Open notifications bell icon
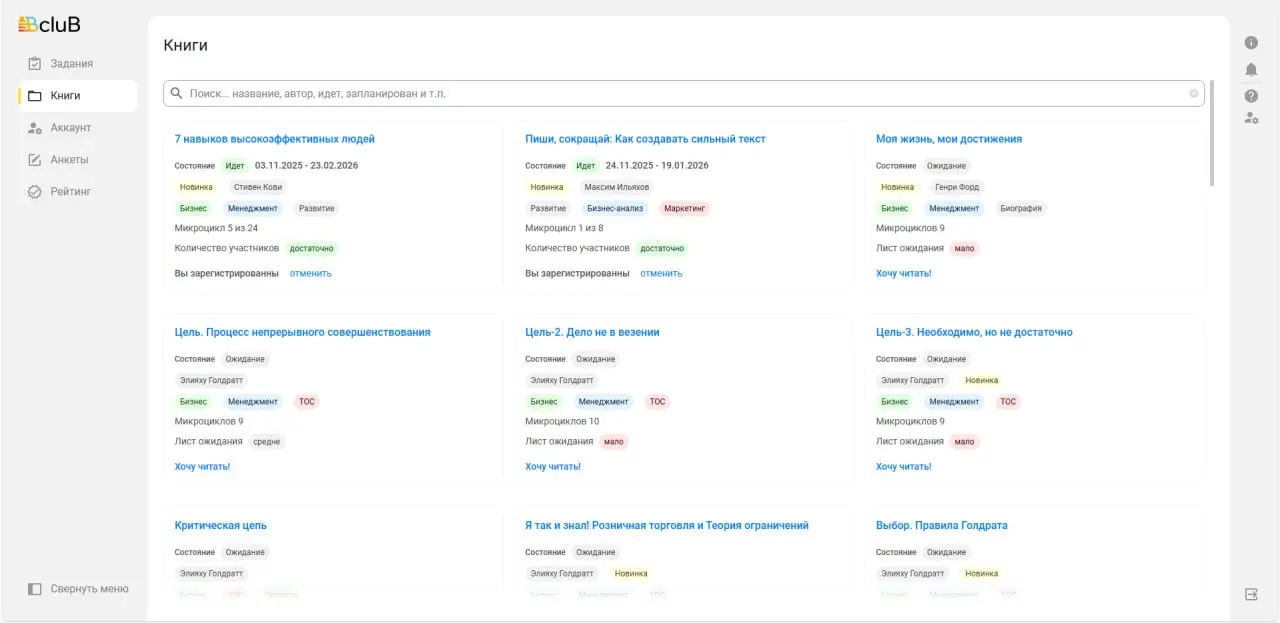The width and height of the screenshot is (1280, 623). click(1251, 69)
